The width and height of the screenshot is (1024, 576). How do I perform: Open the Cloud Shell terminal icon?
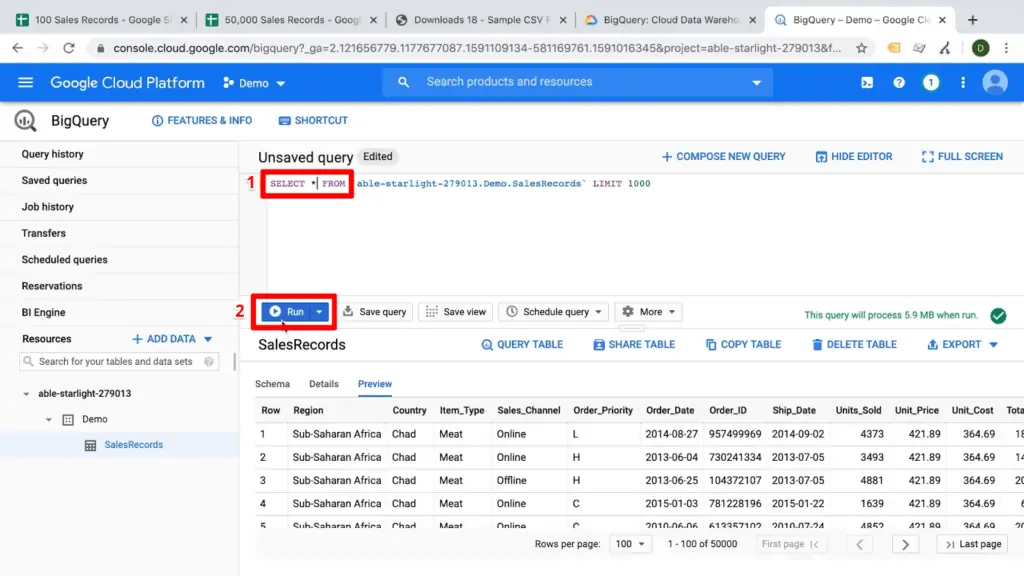[x=866, y=83]
